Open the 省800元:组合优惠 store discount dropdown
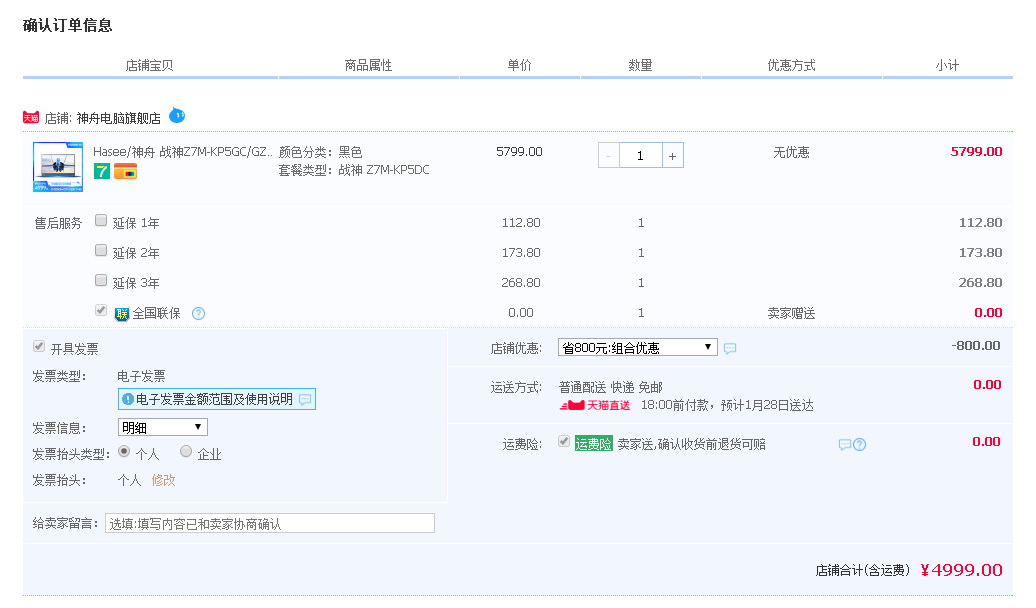The width and height of the screenshot is (1036, 608). [x=638, y=348]
